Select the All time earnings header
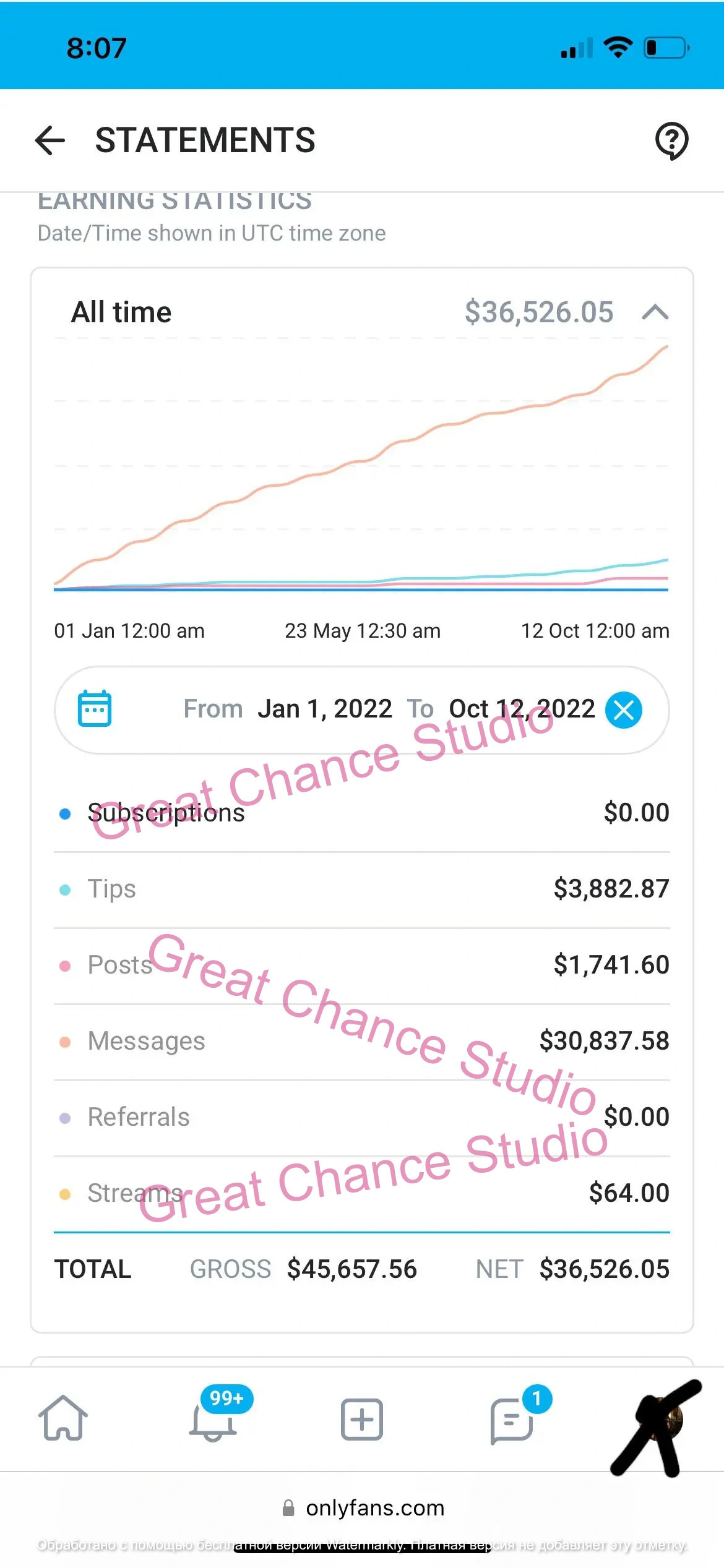Image resolution: width=724 pixels, height=1568 pixels. [122, 312]
